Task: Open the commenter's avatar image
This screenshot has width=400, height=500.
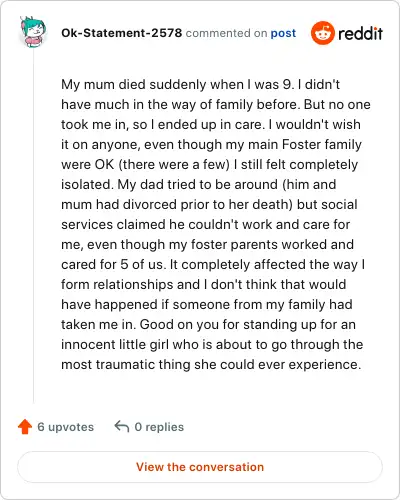Action: [33, 32]
